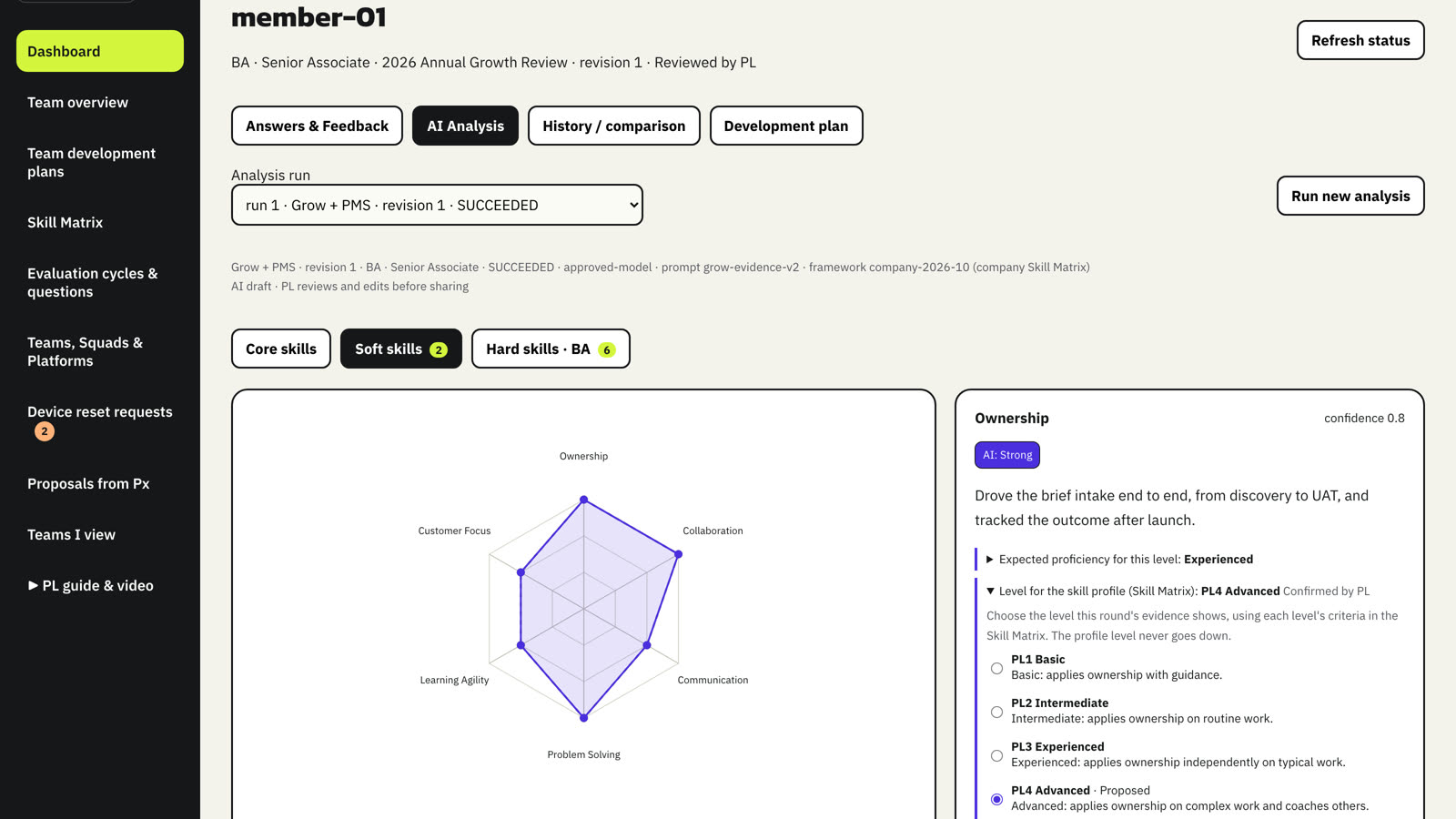This screenshot has width=1456, height=819.
Task: Collapse Level for the skill profile section
Action: click(x=1178, y=591)
